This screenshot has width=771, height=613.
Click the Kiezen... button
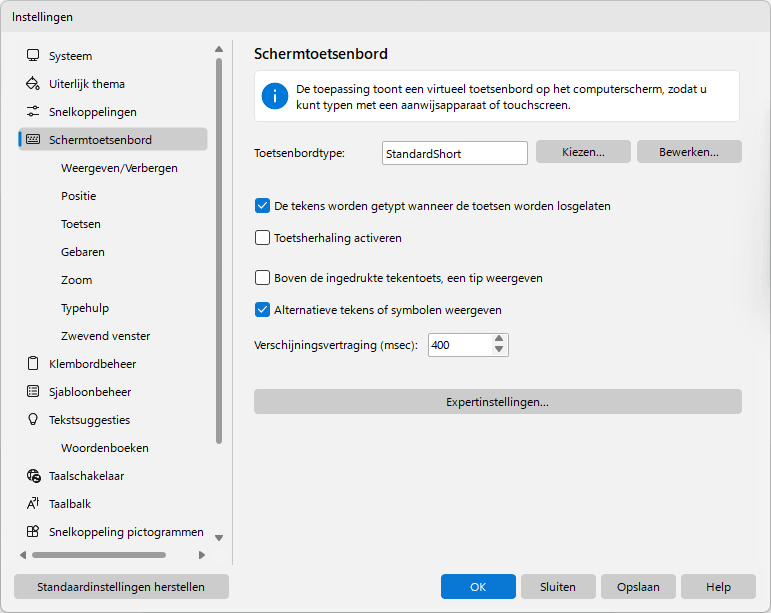583,152
